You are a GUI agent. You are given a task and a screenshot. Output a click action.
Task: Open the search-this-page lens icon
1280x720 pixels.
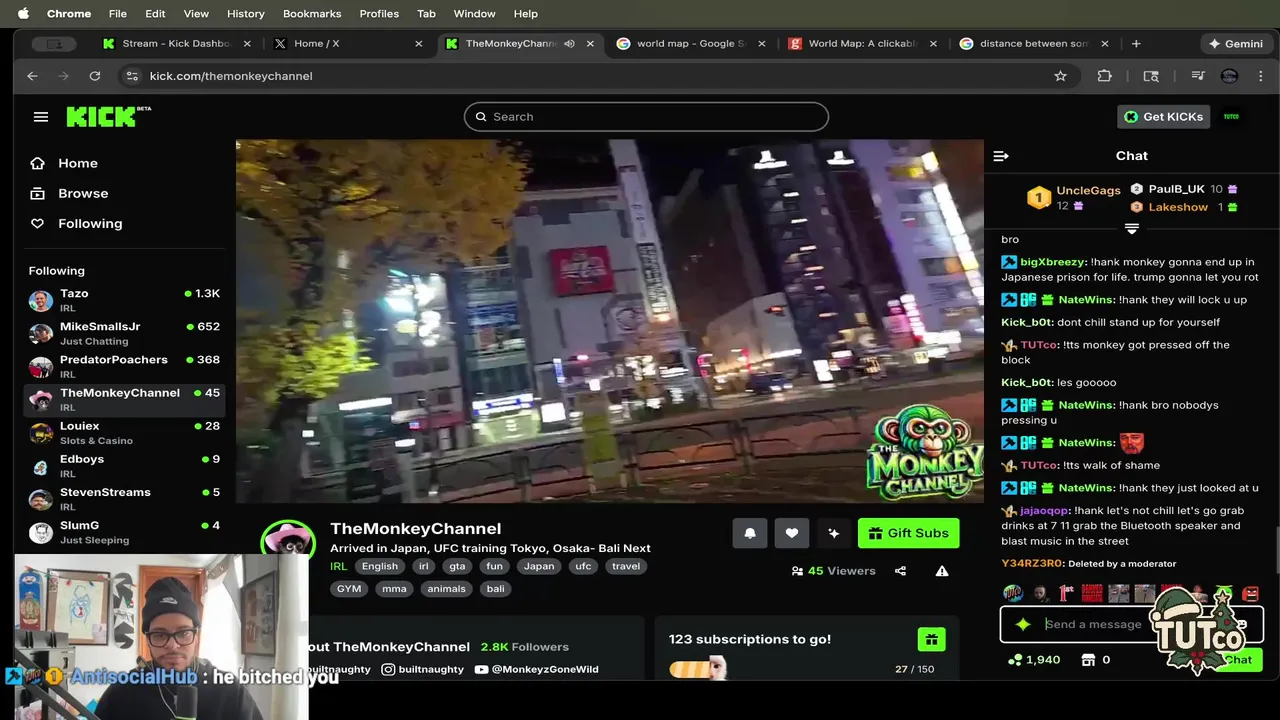point(1151,76)
